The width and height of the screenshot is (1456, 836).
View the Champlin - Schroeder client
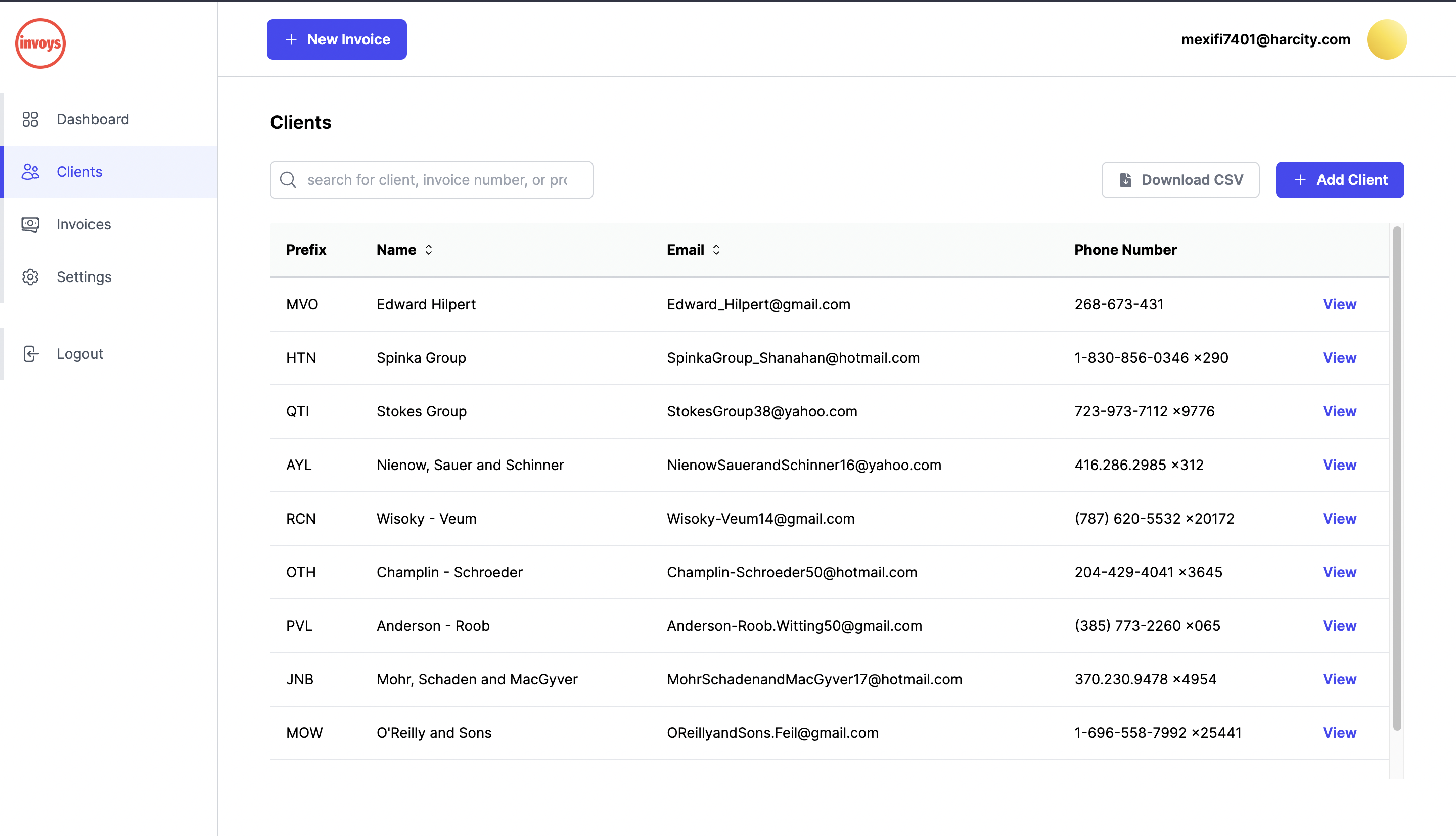click(x=1339, y=572)
